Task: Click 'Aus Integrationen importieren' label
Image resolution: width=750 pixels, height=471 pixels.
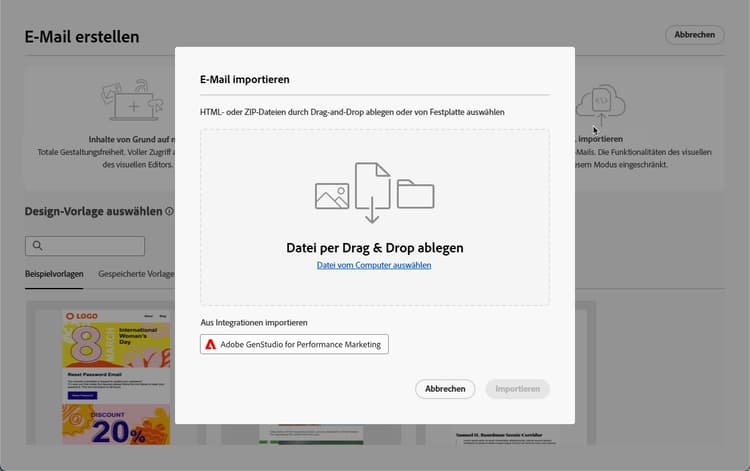Action: (x=254, y=323)
